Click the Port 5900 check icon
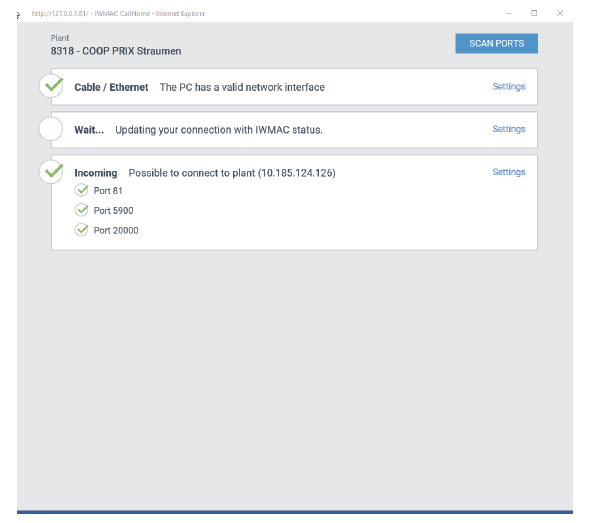This screenshot has width=594, height=523. 81,210
